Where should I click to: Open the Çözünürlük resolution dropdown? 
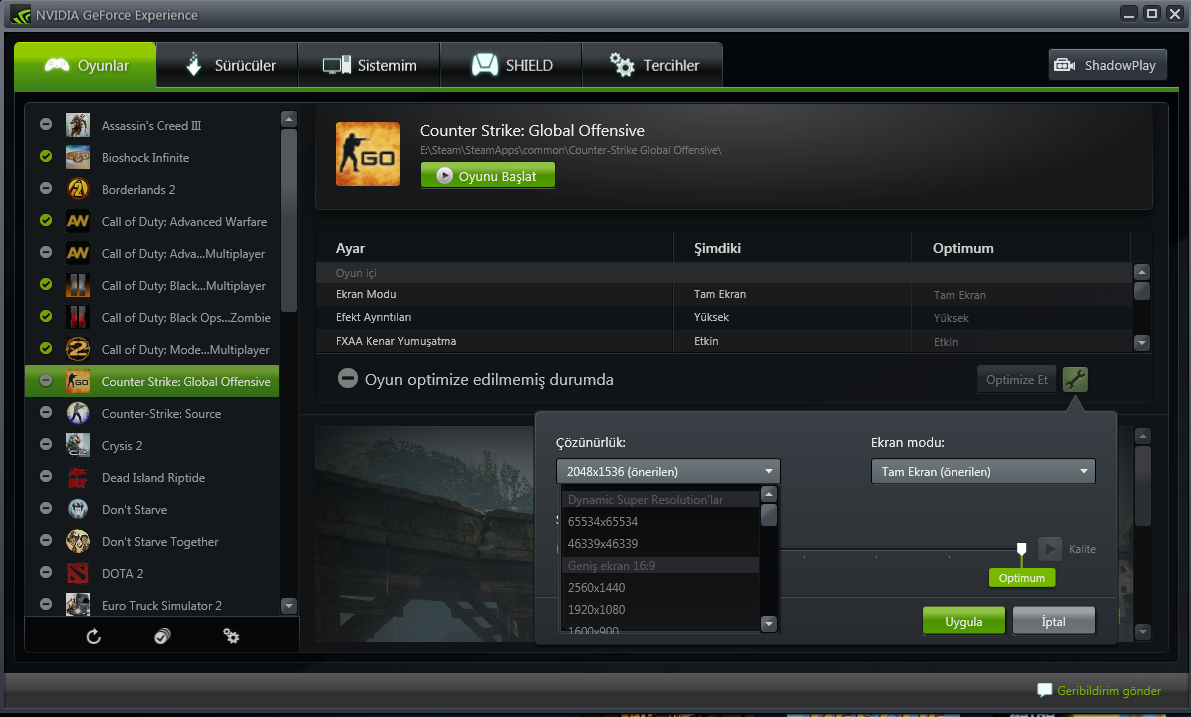[x=668, y=472]
